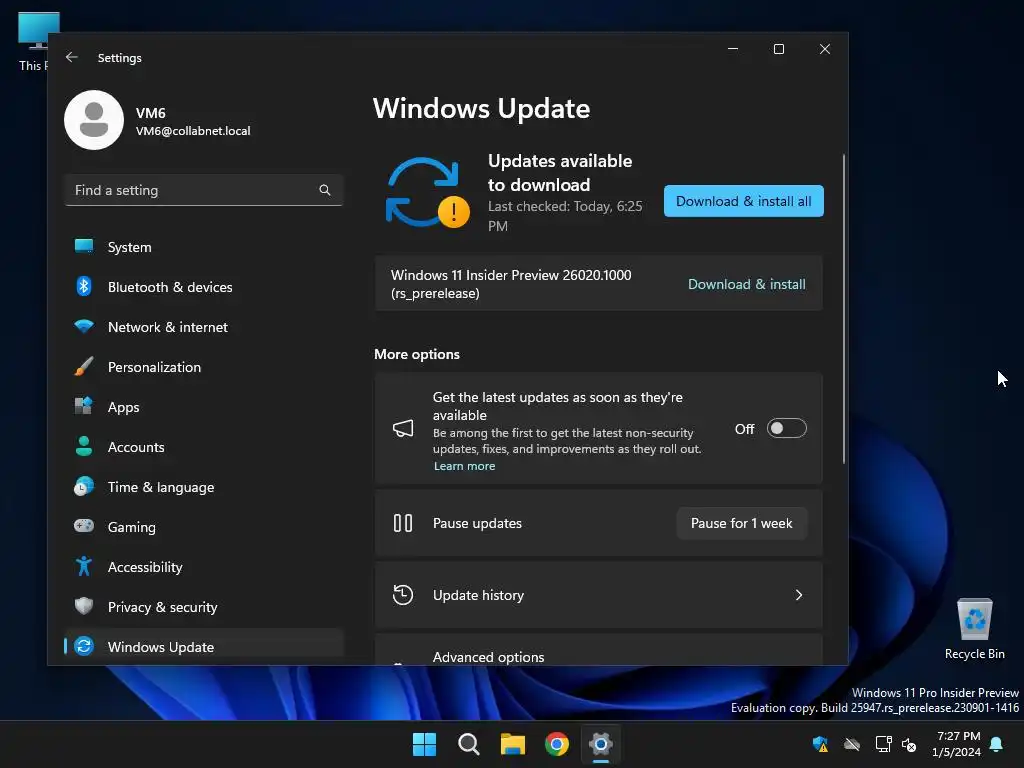Click the Windows Update page scrollbar
The height and width of the screenshot is (768, 1024).
(x=844, y=309)
